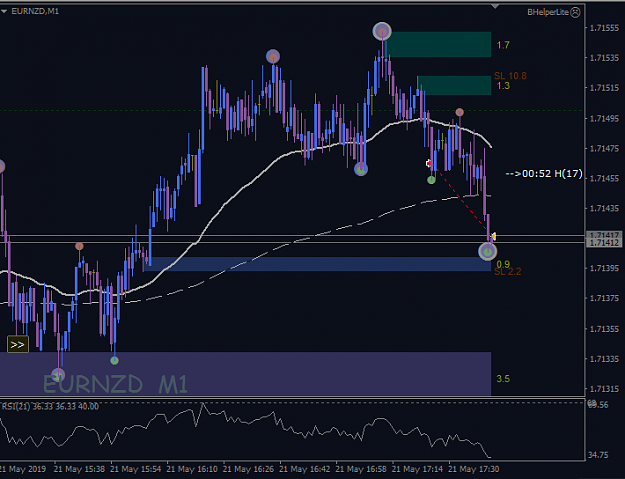Select the latest swing low circle marker

pyautogui.click(x=487, y=251)
